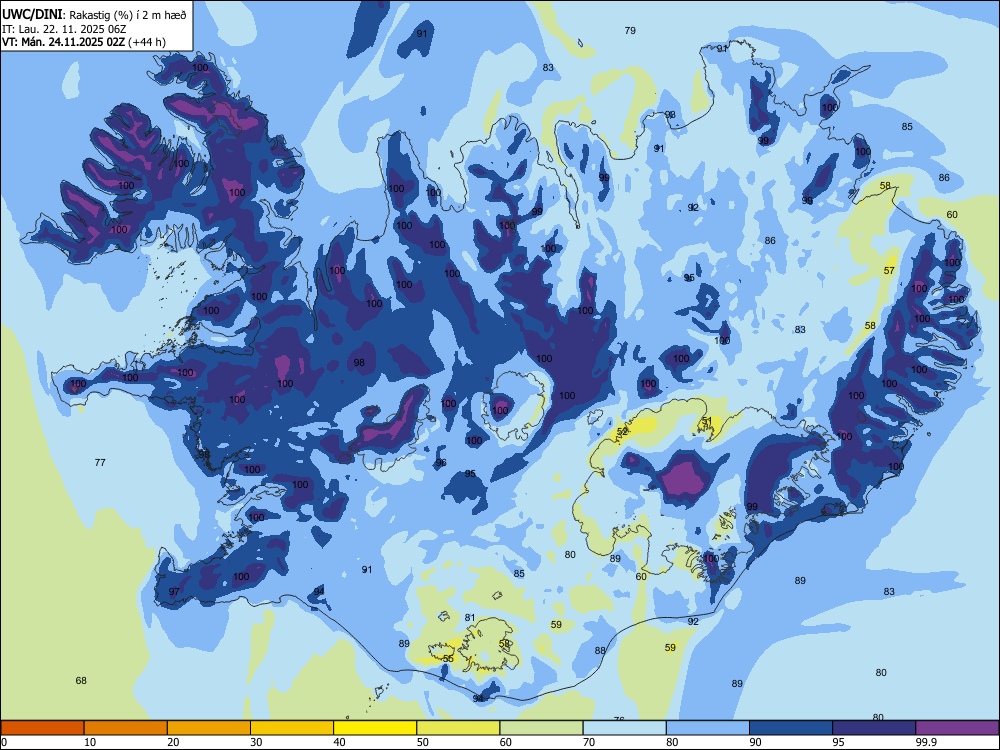Pick the purple above-99.9 legend swatch
The image size is (1000, 750).
tap(957, 728)
